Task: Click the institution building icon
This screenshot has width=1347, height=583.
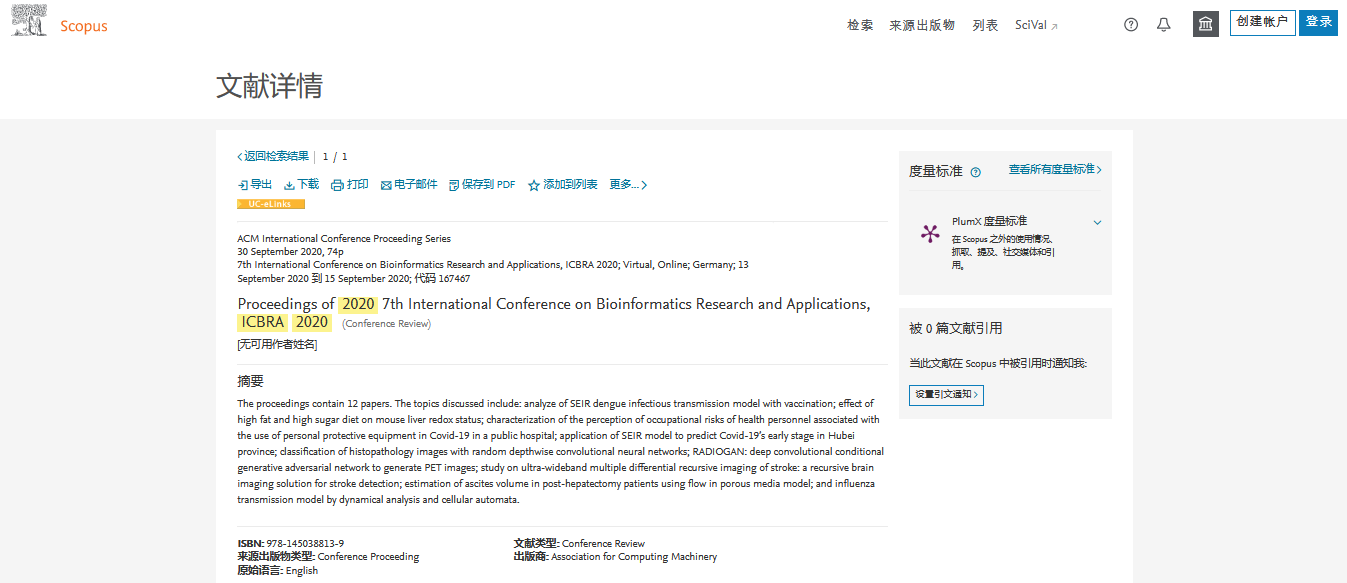Action: tap(1206, 24)
